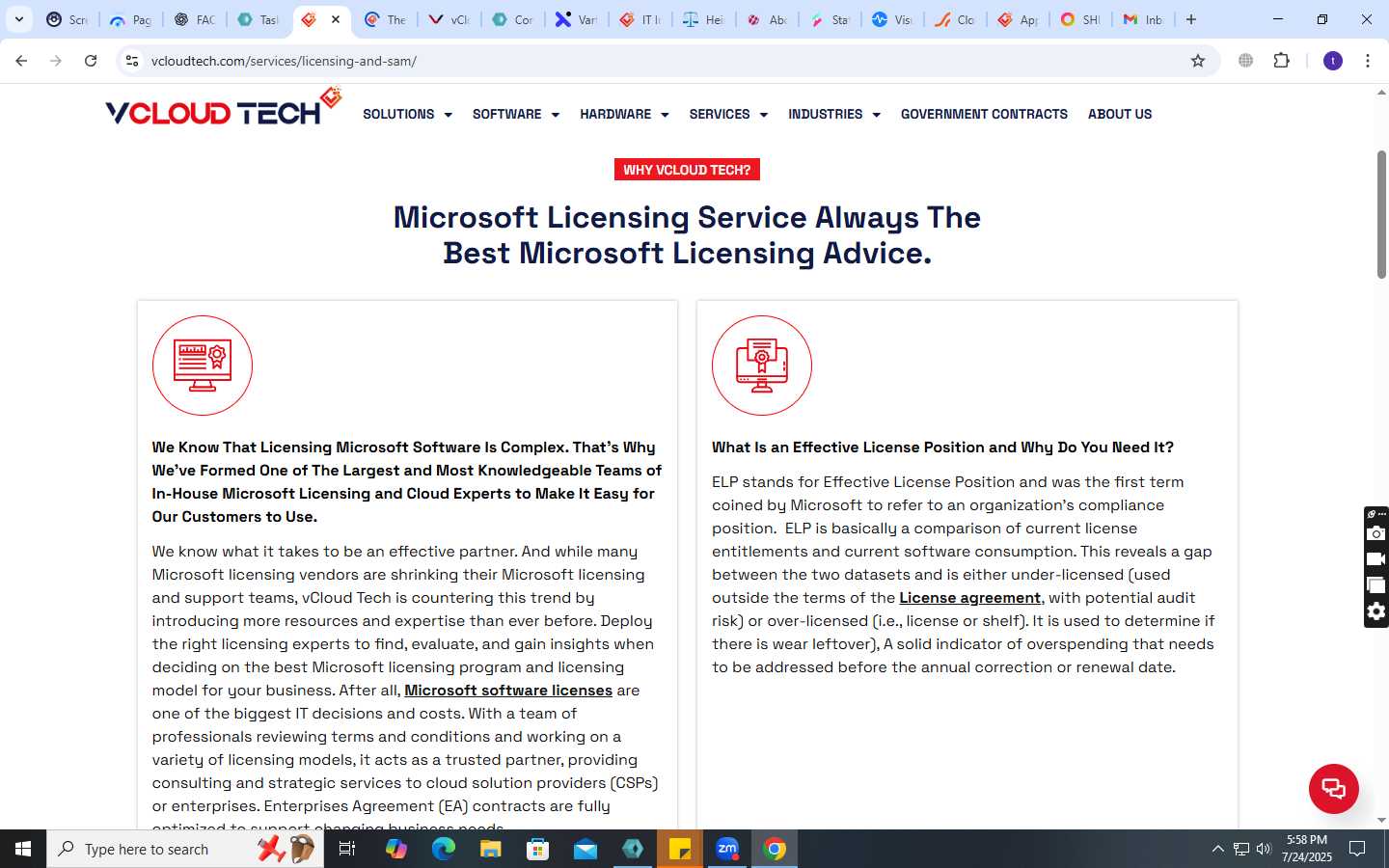Click the ELP certificate computer icon
Image resolution: width=1389 pixels, height=868 pixels.
click(x=762, y=366)
